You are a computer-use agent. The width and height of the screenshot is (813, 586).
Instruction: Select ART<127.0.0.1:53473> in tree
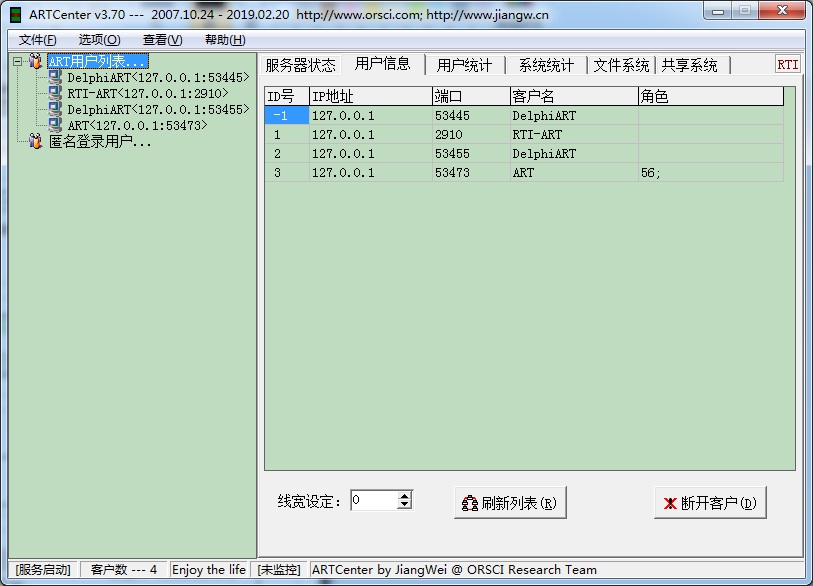[x=137, y=125]
